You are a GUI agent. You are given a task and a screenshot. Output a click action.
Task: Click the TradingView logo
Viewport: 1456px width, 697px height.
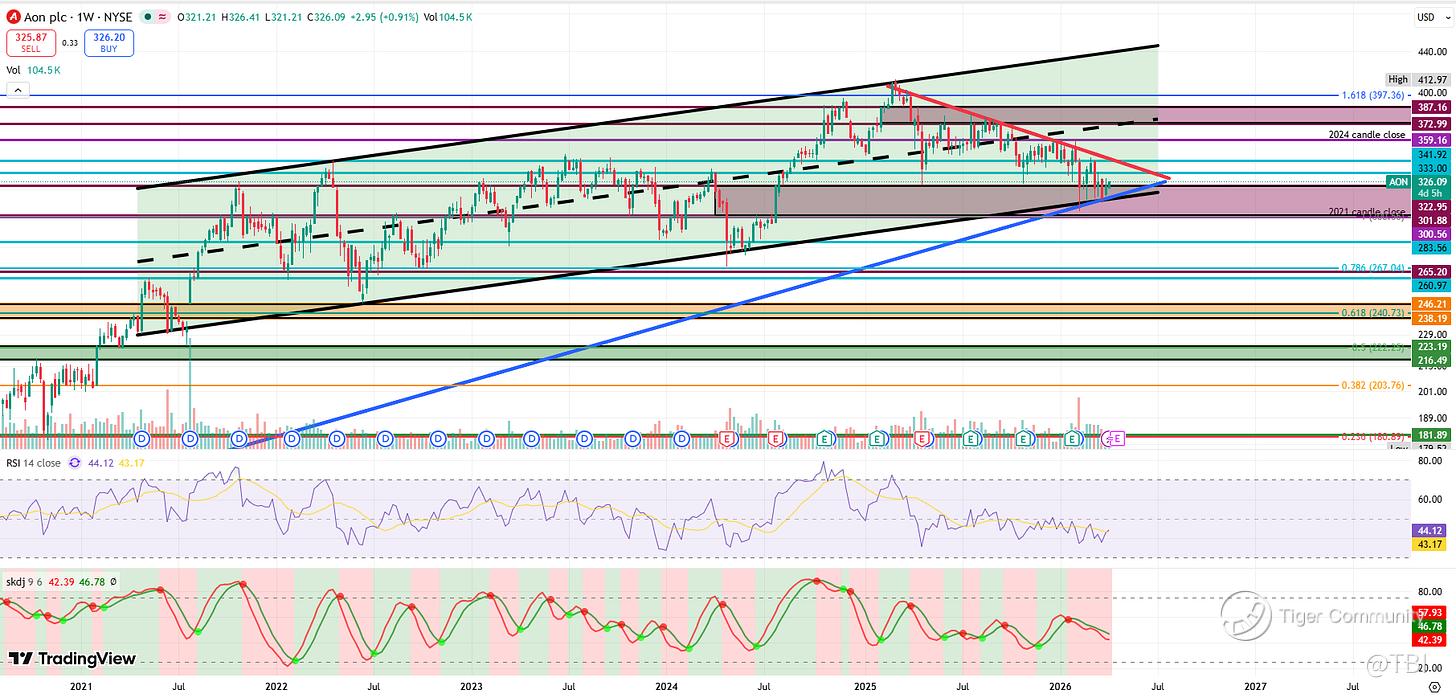coord(72,658)
